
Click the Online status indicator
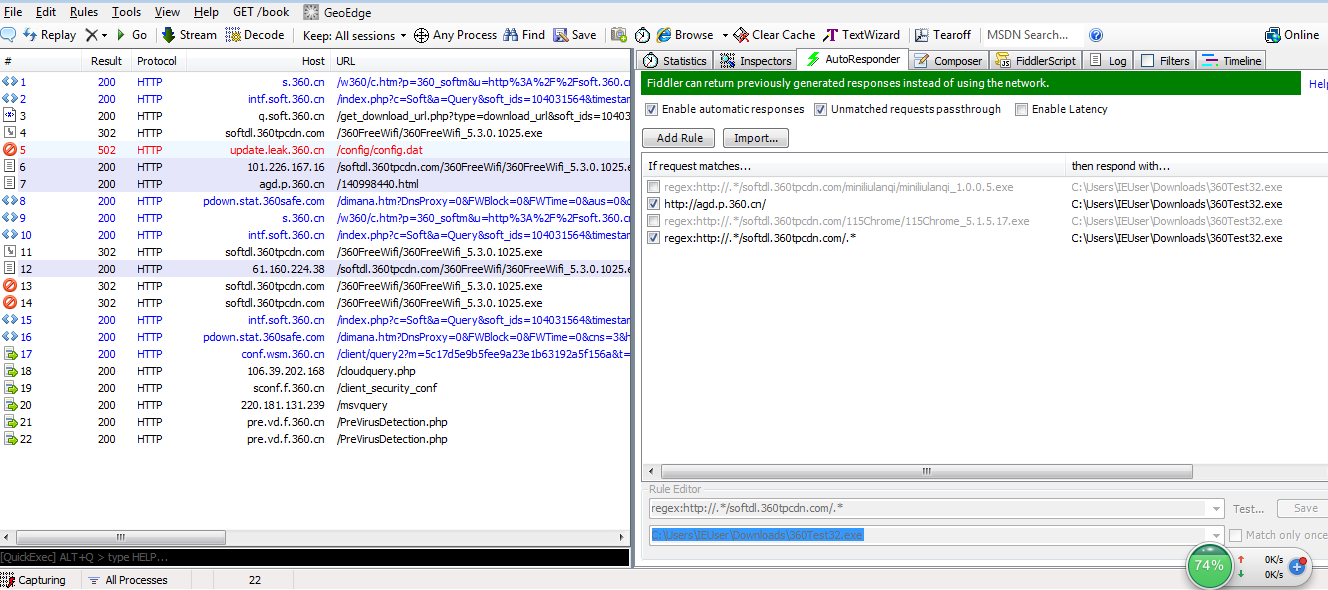coord(1292,35)
